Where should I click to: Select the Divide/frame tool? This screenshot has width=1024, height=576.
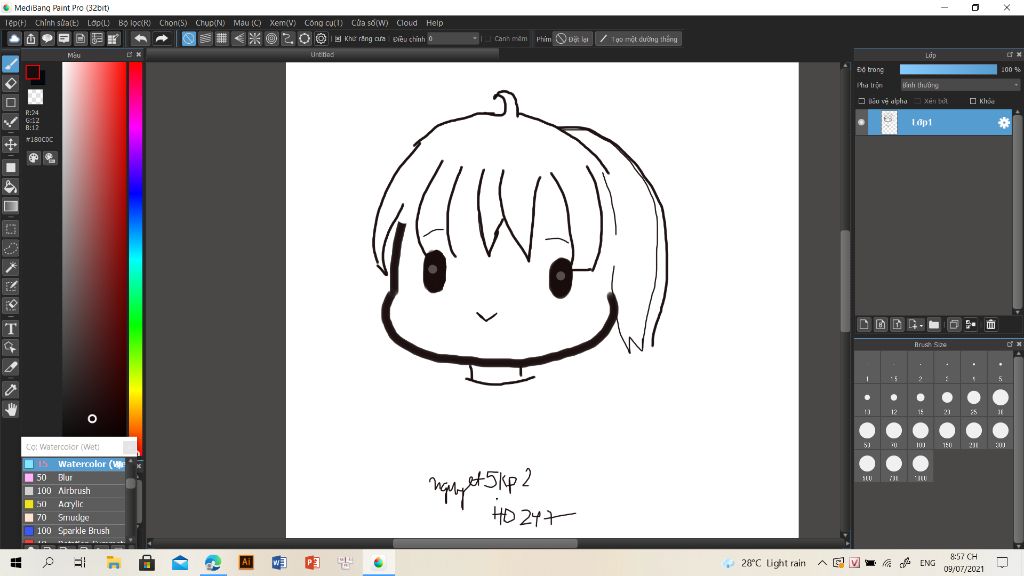[x=10, y=367]
